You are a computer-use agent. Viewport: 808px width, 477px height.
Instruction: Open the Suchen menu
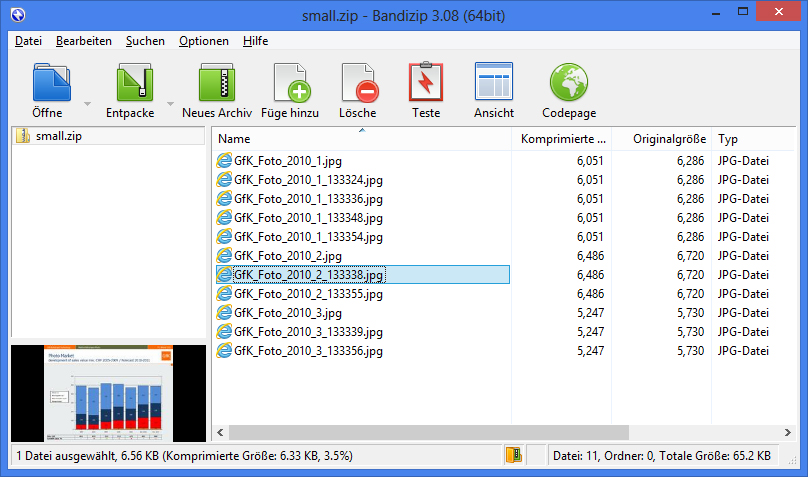(x=145, y=41)
